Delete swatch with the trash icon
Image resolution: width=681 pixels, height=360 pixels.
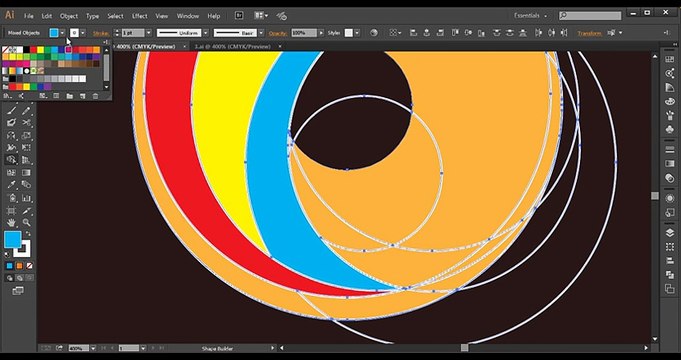tap(96, 96)
